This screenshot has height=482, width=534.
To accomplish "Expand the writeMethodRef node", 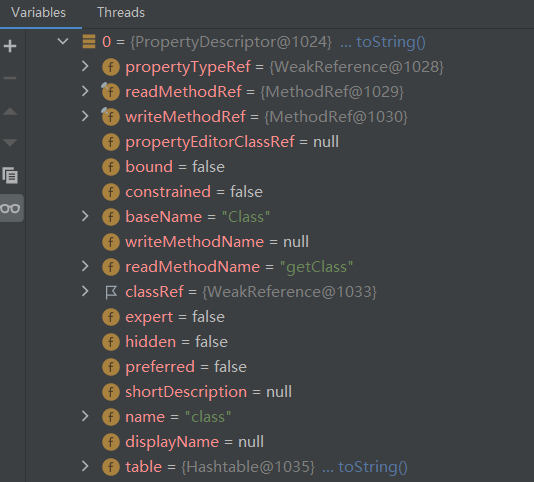I will coord(85,116).
